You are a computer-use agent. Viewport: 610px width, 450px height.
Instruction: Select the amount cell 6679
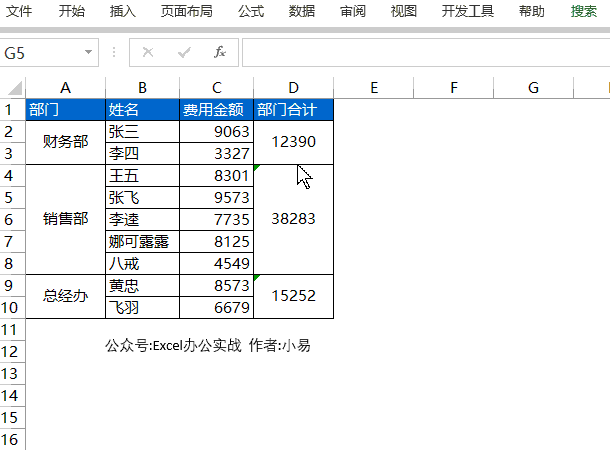coord(216,308)
